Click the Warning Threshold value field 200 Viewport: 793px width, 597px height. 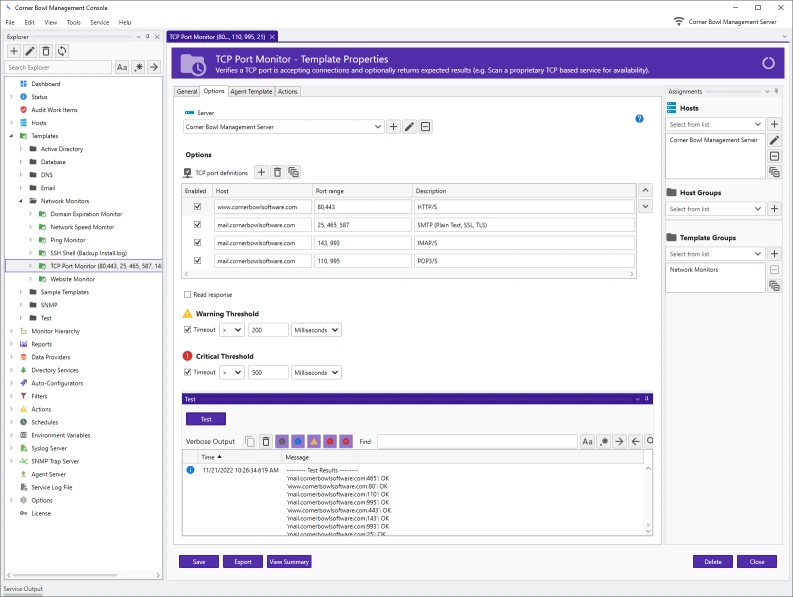[268, 330]
